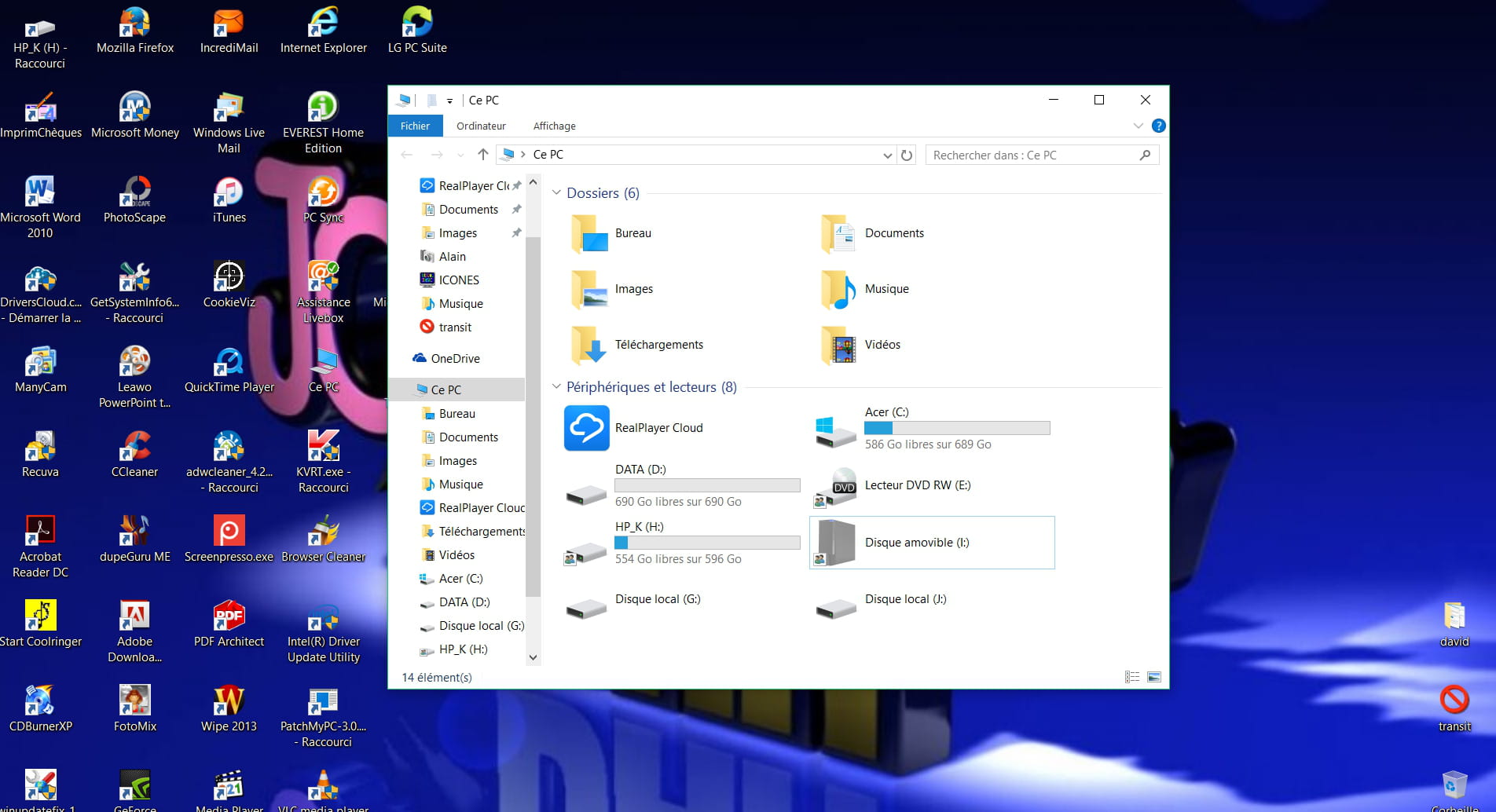The image size is (1496, 812).
Task: Open the breadcrumb chevron before Ce PC
Action: (522, 155)
